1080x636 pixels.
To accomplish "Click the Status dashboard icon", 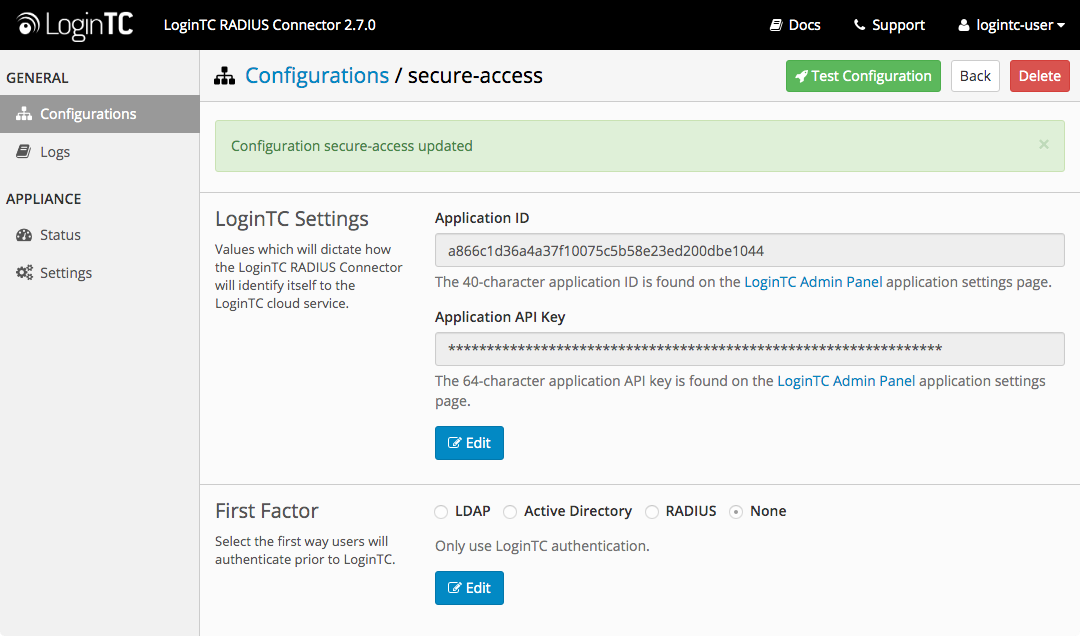I will click(x=24, y=235).
